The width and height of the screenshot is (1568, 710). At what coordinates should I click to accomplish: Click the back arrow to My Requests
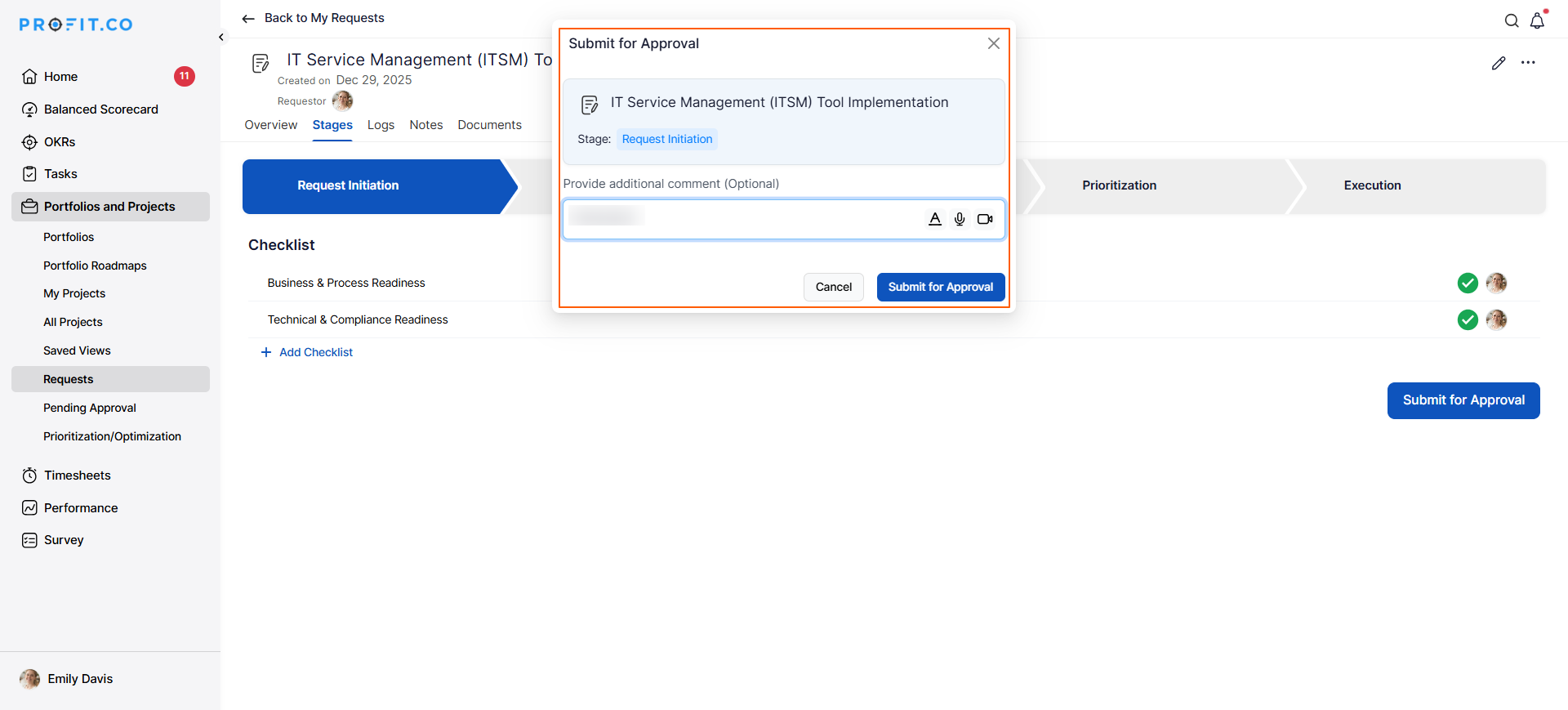point(248,18)
